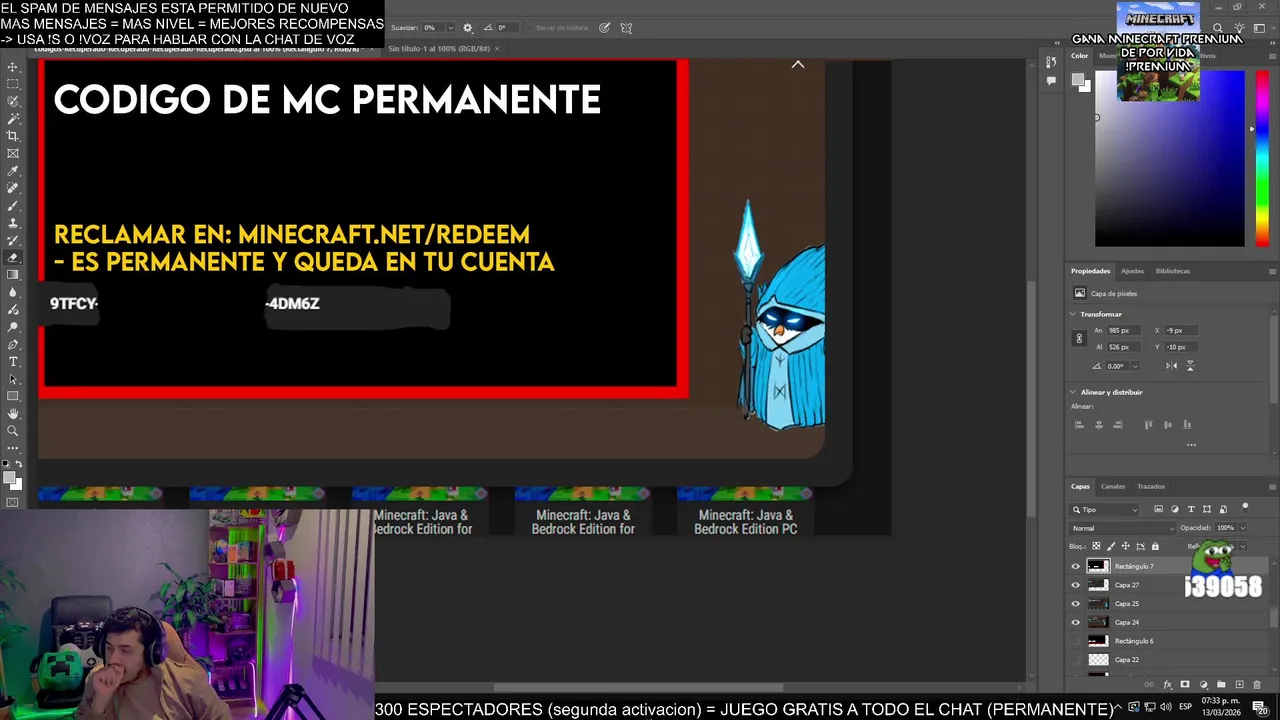Click the add layer style fx icon
Image resolution: width=1280 pixels, height=720 pixels.
pos(1168,685)
